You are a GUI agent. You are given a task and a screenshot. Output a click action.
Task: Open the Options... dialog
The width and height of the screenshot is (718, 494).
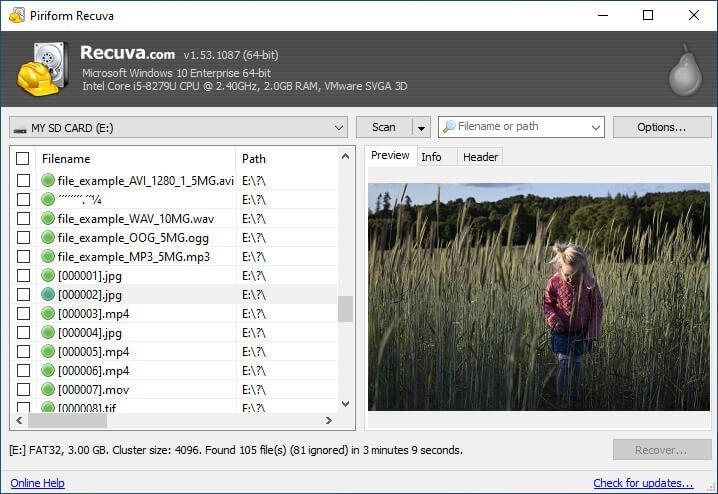click(x=661, y=127)
